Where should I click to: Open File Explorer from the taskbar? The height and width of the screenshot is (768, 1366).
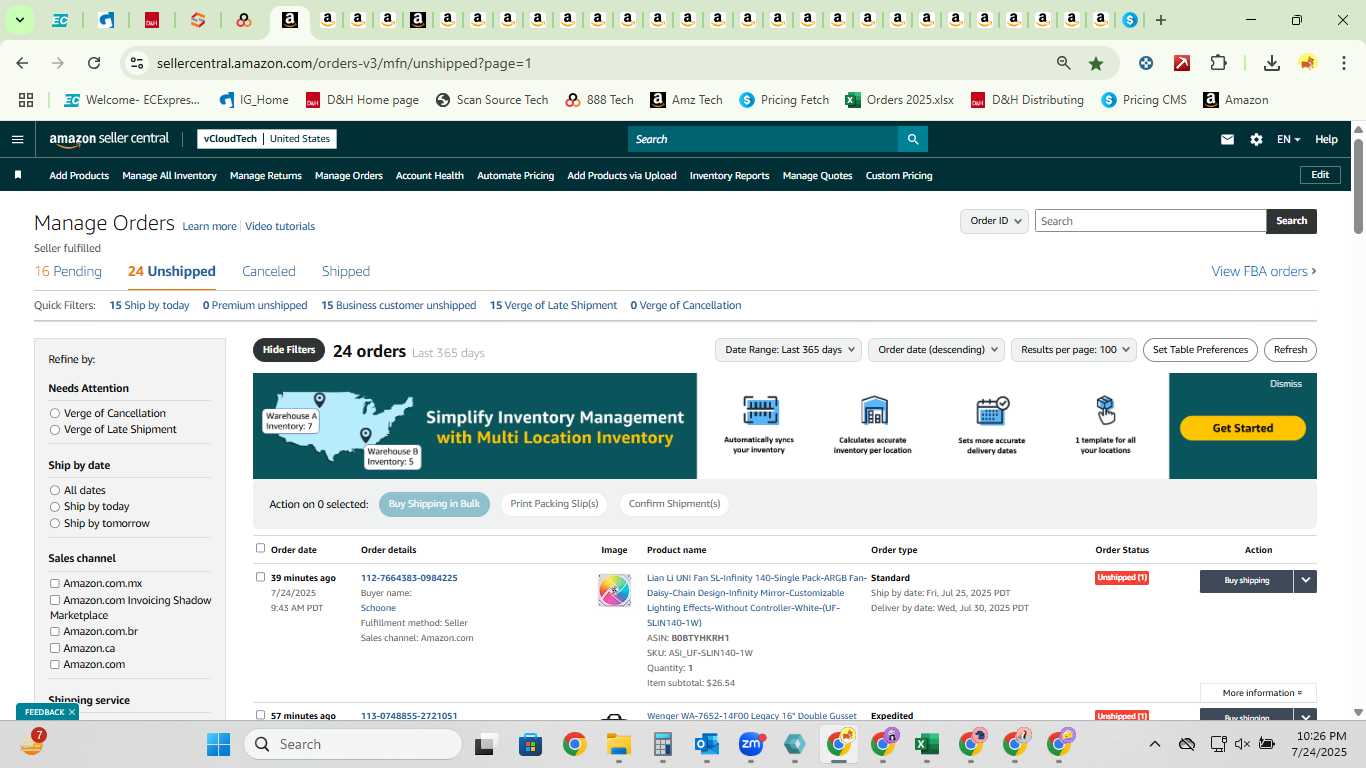(x=618, y=744)
